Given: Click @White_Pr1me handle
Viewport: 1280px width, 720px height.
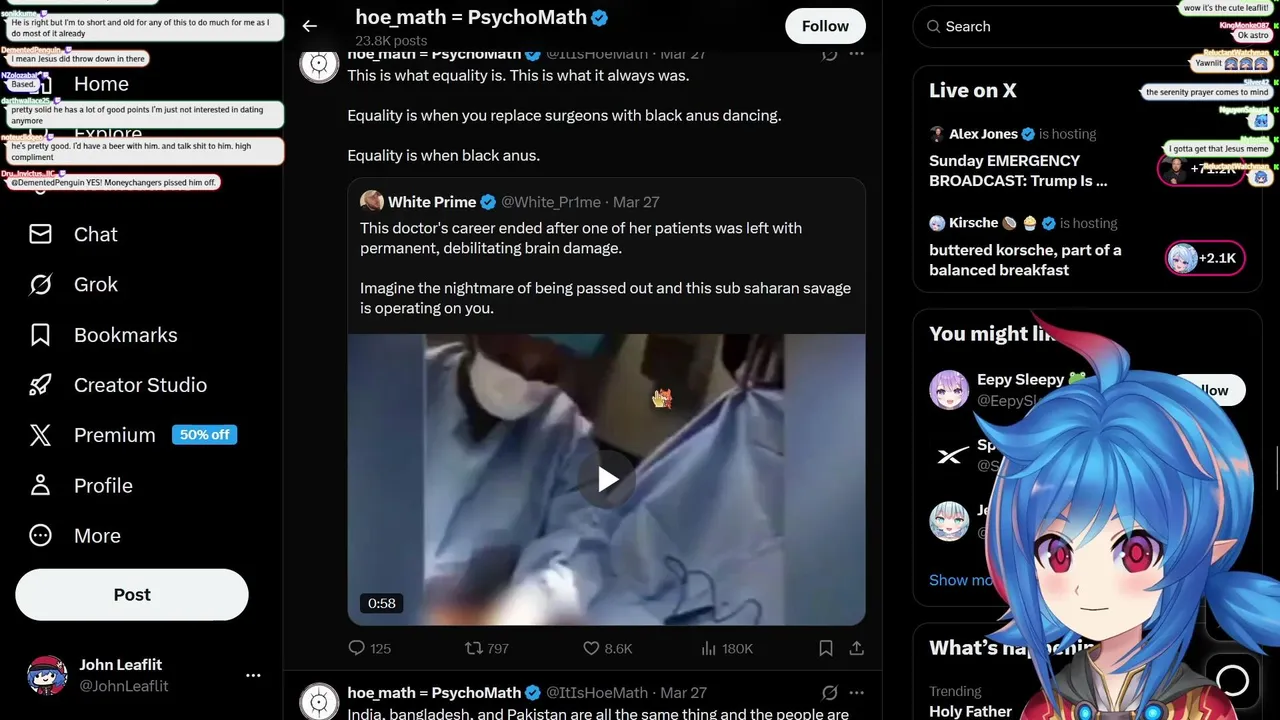Looking at the screenshot, I should [551, 202].
